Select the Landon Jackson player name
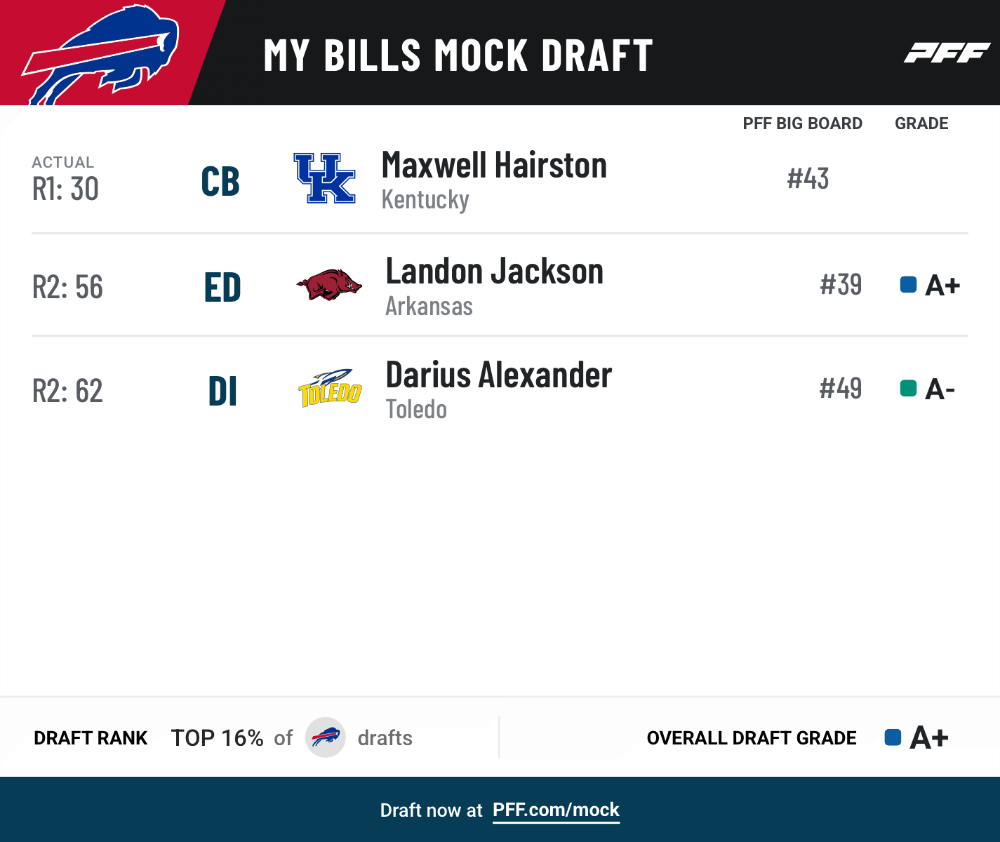 (494, 272)
